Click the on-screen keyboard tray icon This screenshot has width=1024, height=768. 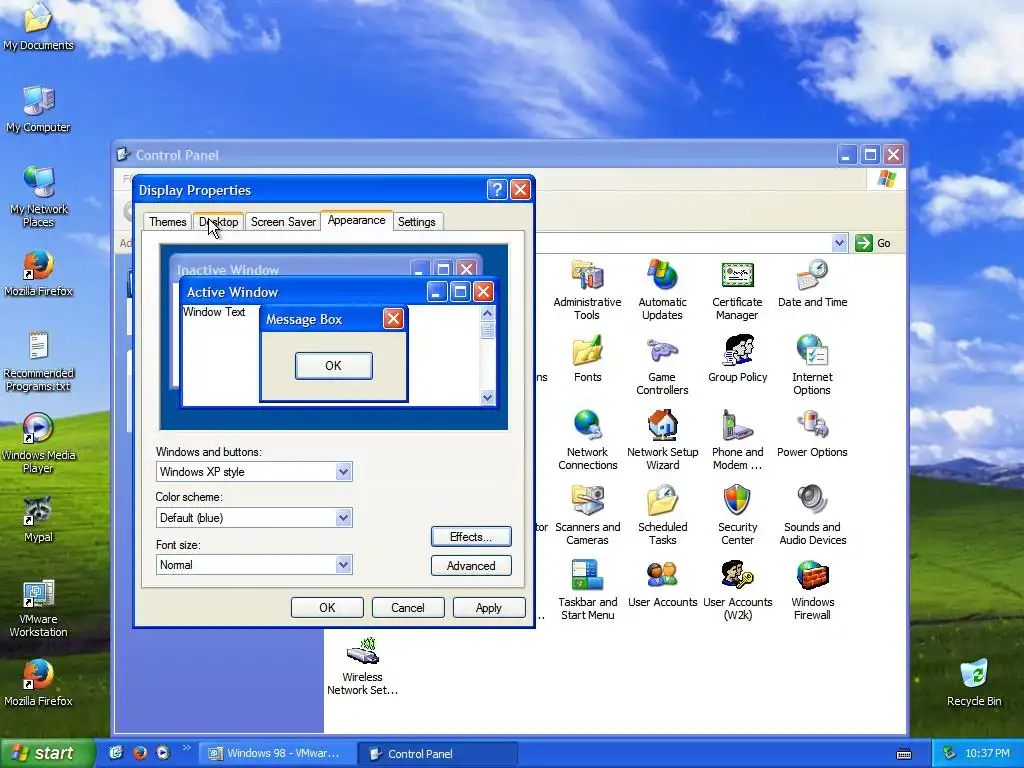pyautogui.click(x=904, y=754)
